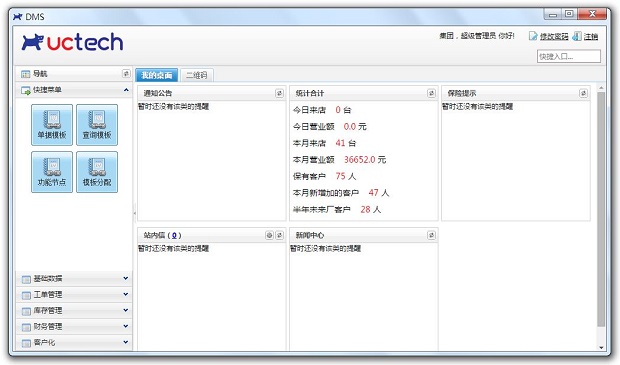Refresh the 通知公告 panel

[279, 93]
